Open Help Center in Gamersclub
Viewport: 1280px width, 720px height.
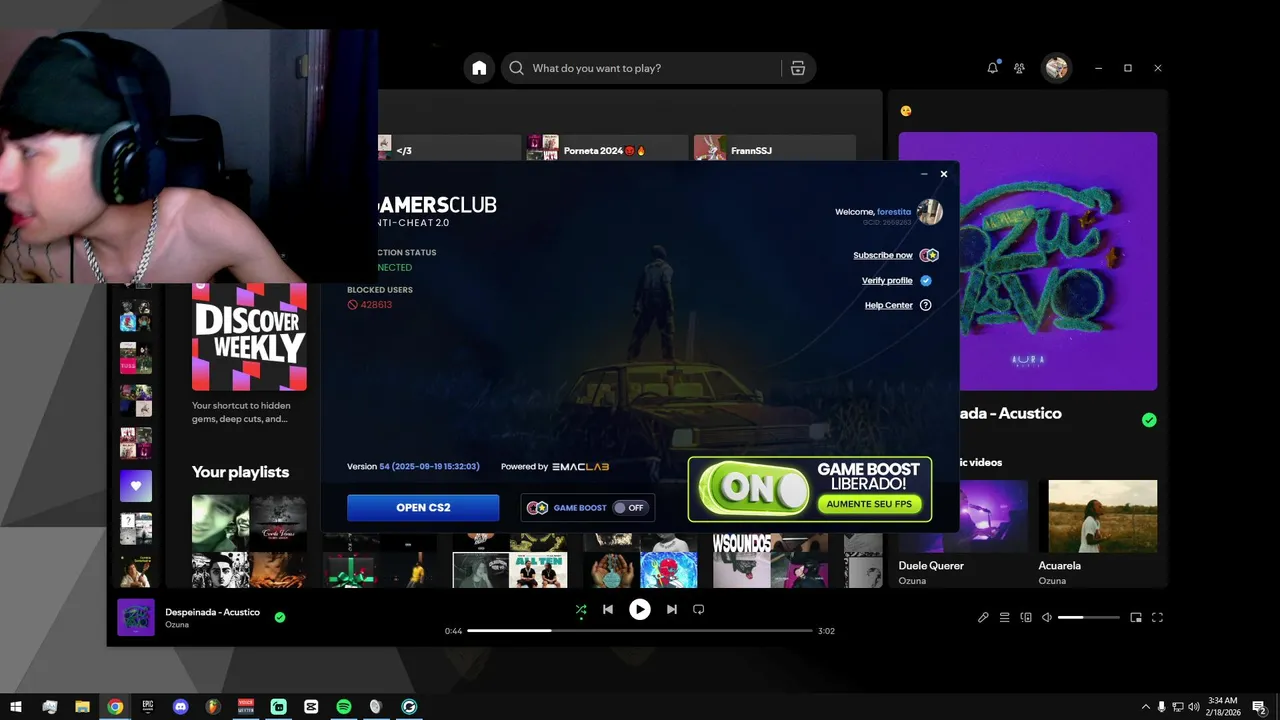click(x=889, y=305)
